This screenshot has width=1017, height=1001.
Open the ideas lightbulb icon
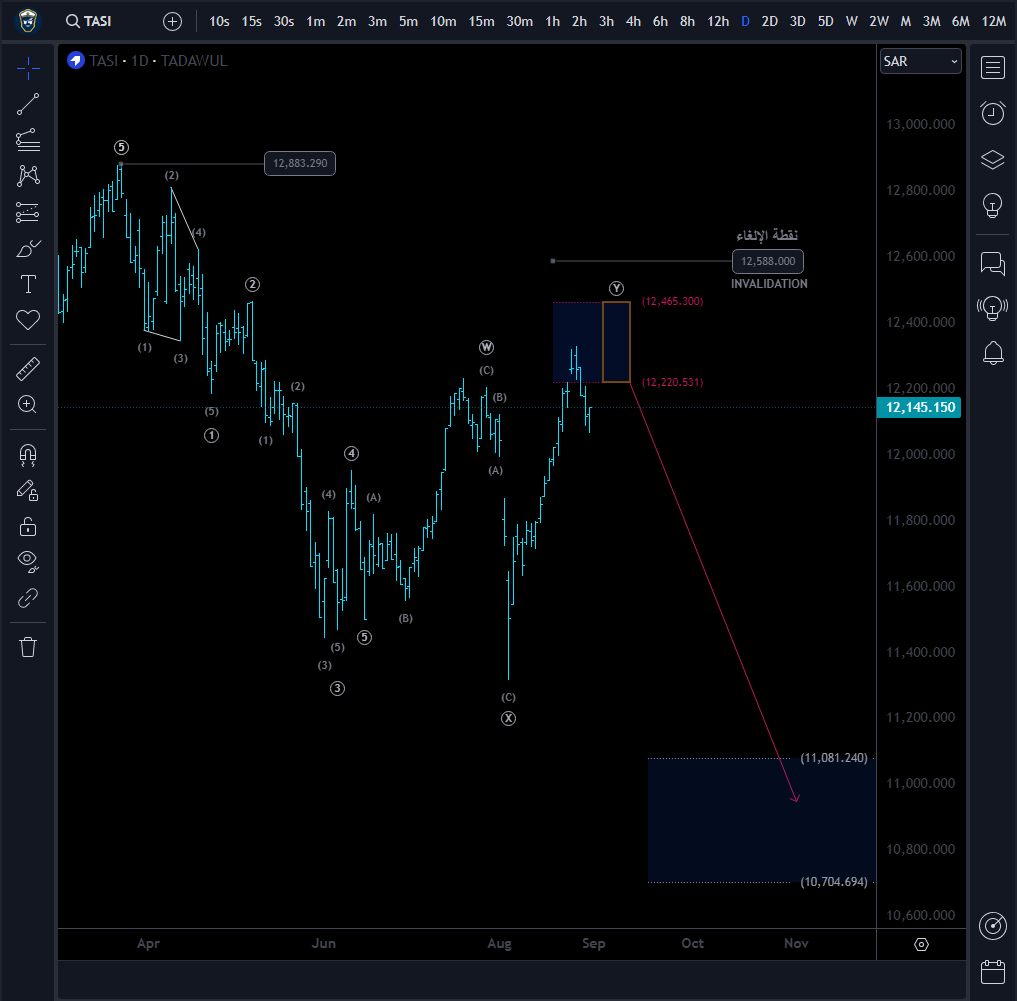[992, 206]
